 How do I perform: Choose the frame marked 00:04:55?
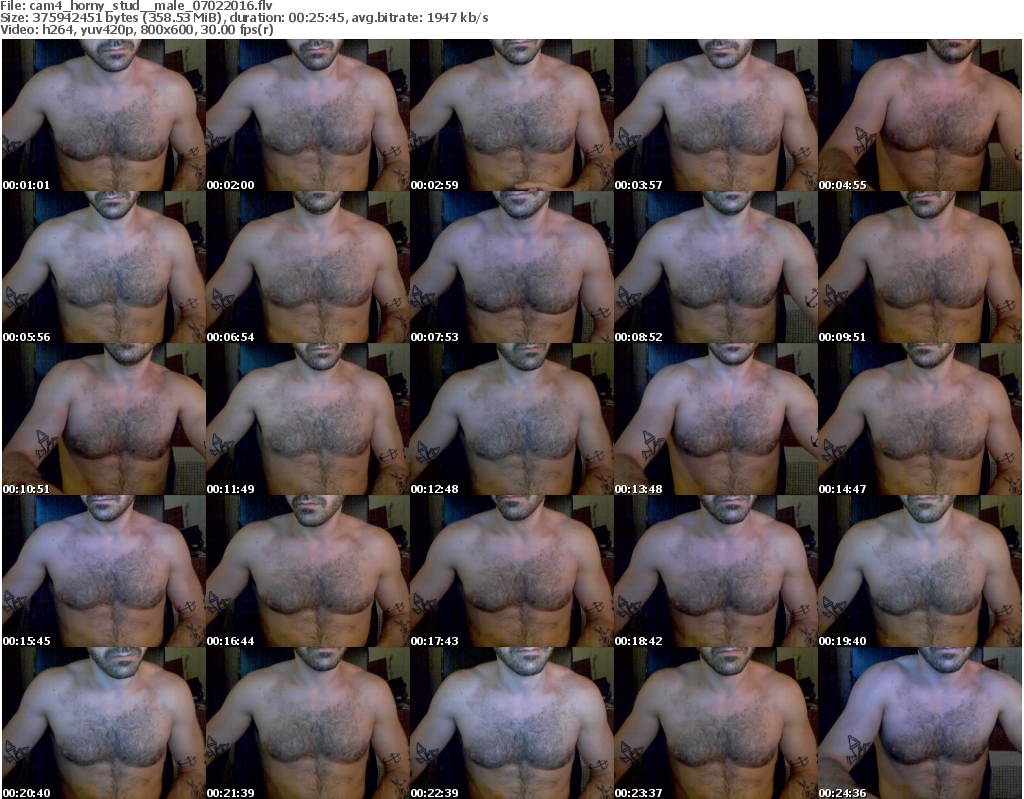coord(920,115)
